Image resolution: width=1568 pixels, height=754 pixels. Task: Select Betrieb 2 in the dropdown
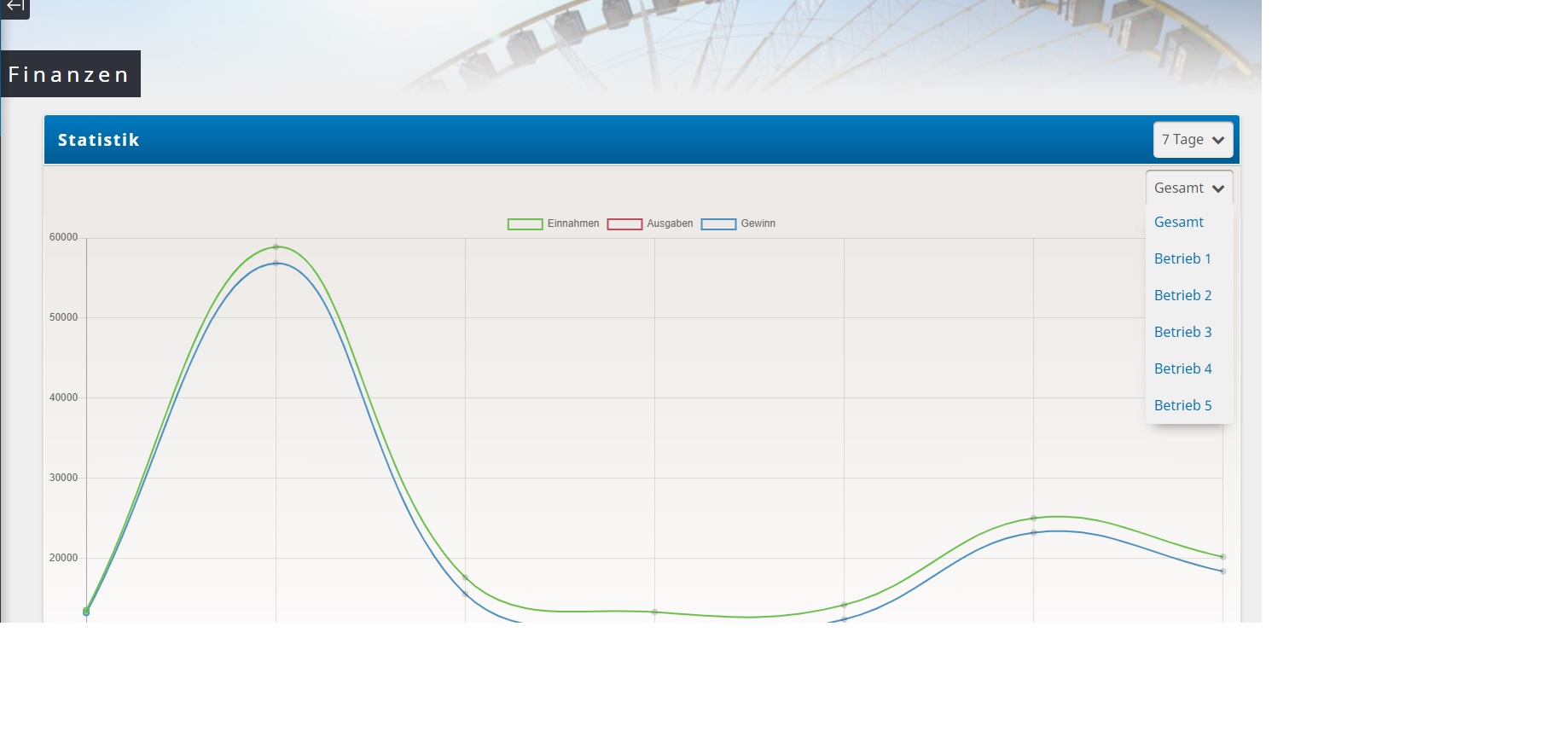pos(1182,295)
